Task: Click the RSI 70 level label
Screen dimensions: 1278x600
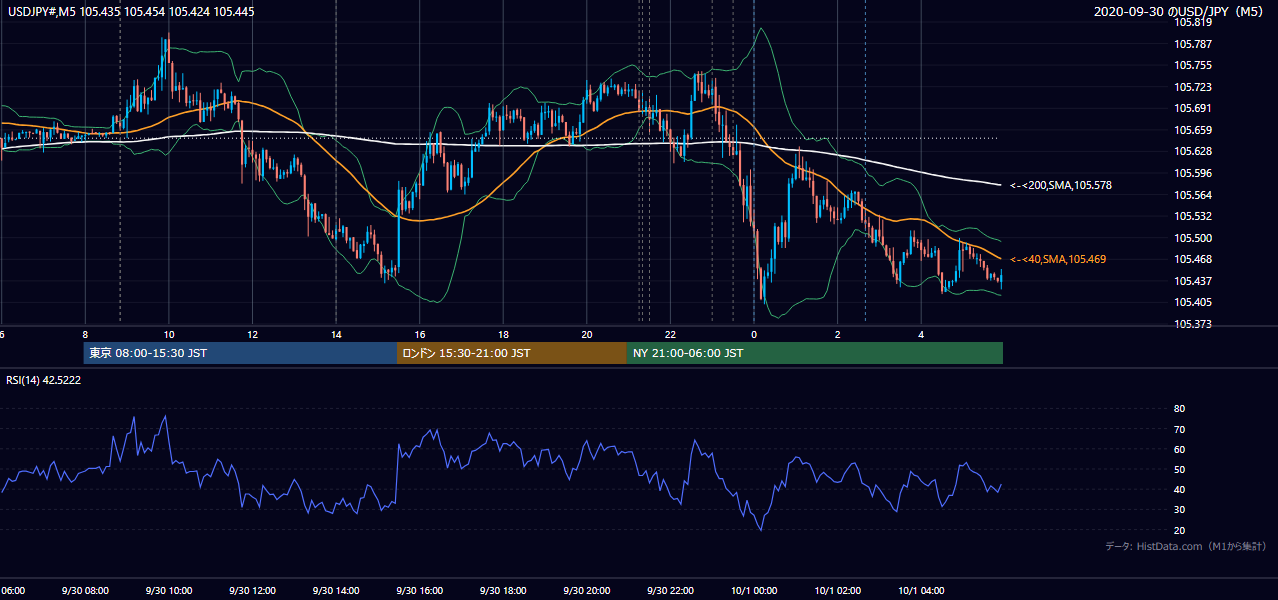Action: click(1179, 430)
